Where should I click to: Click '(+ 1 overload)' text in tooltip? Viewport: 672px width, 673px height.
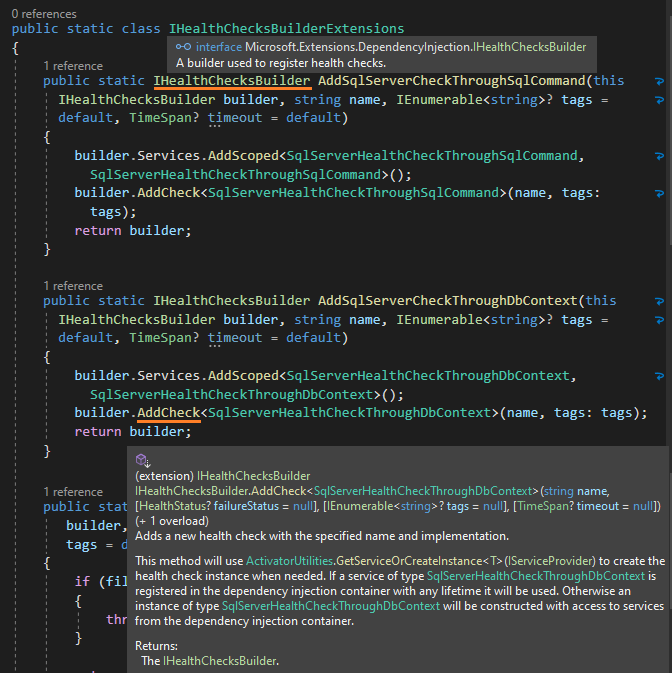click(x=172, y=521)
